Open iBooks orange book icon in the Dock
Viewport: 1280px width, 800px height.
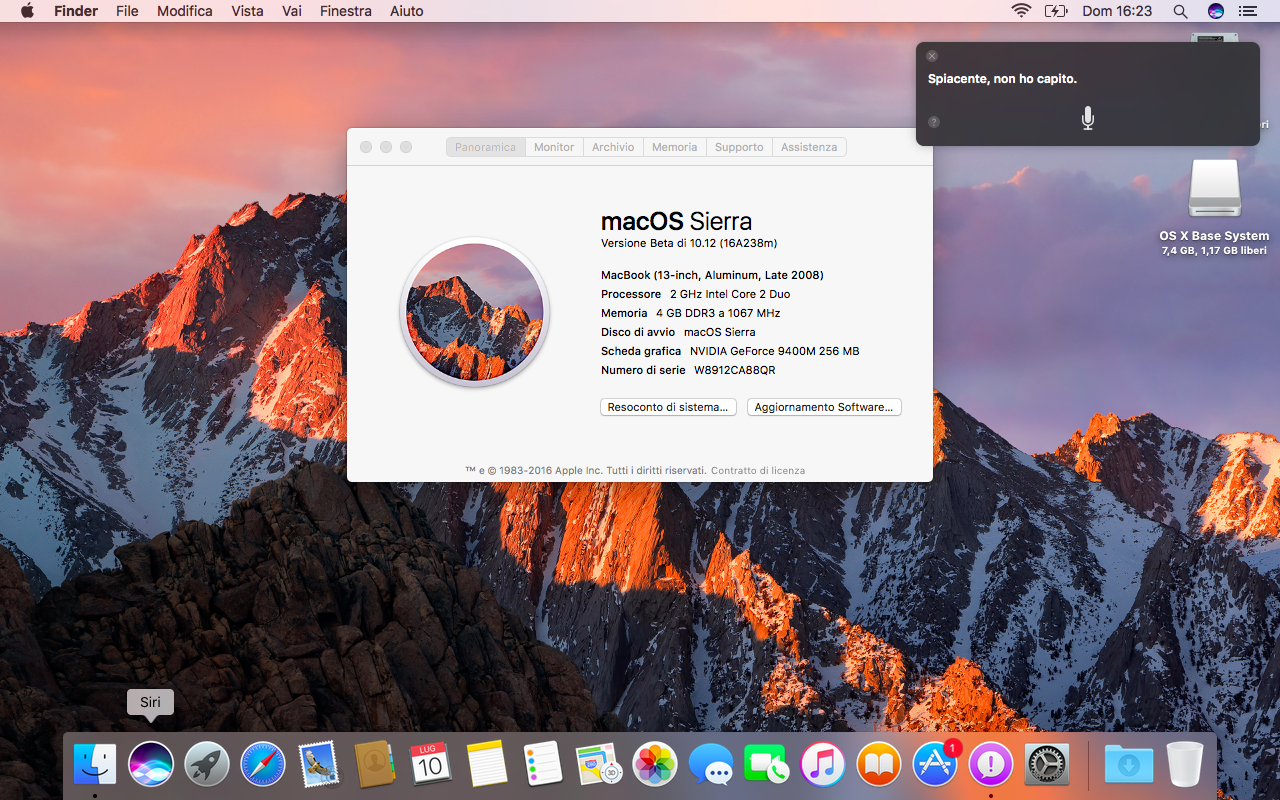[x=879, y=765]
